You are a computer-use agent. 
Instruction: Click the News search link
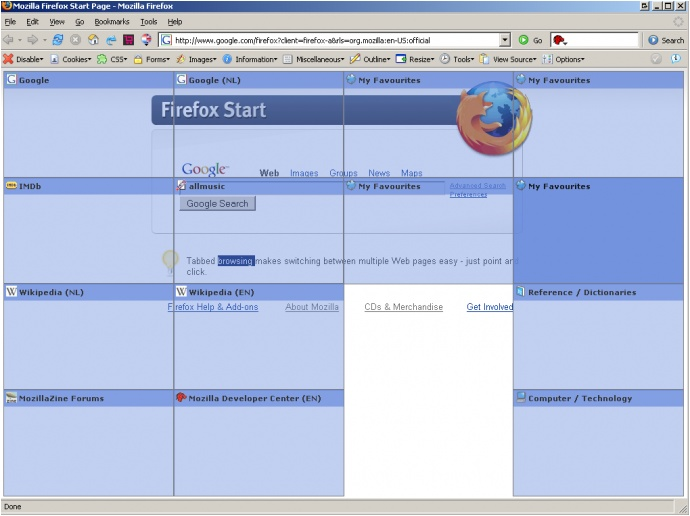click(379, 173)
